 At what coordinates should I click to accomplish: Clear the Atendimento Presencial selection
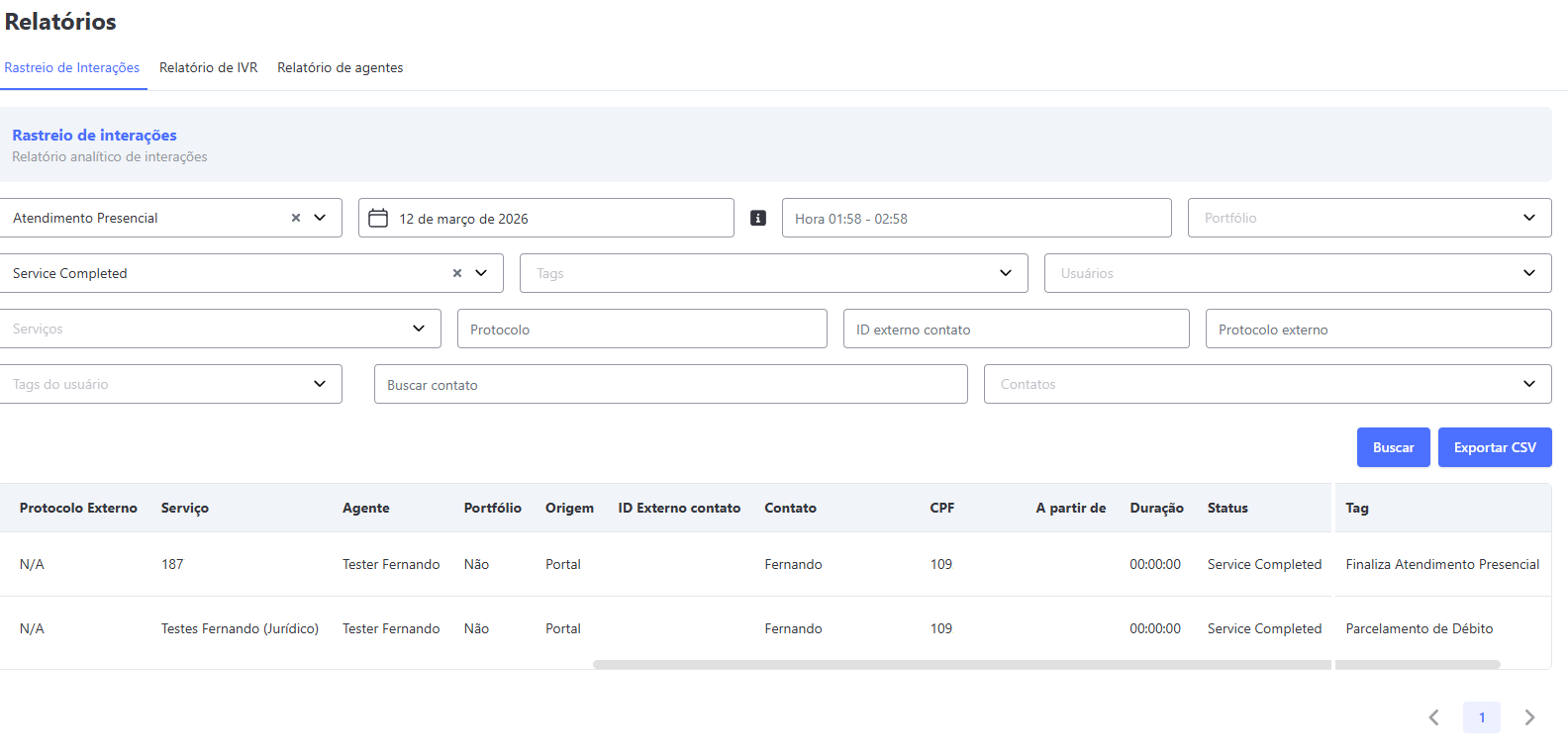[295, 218]
